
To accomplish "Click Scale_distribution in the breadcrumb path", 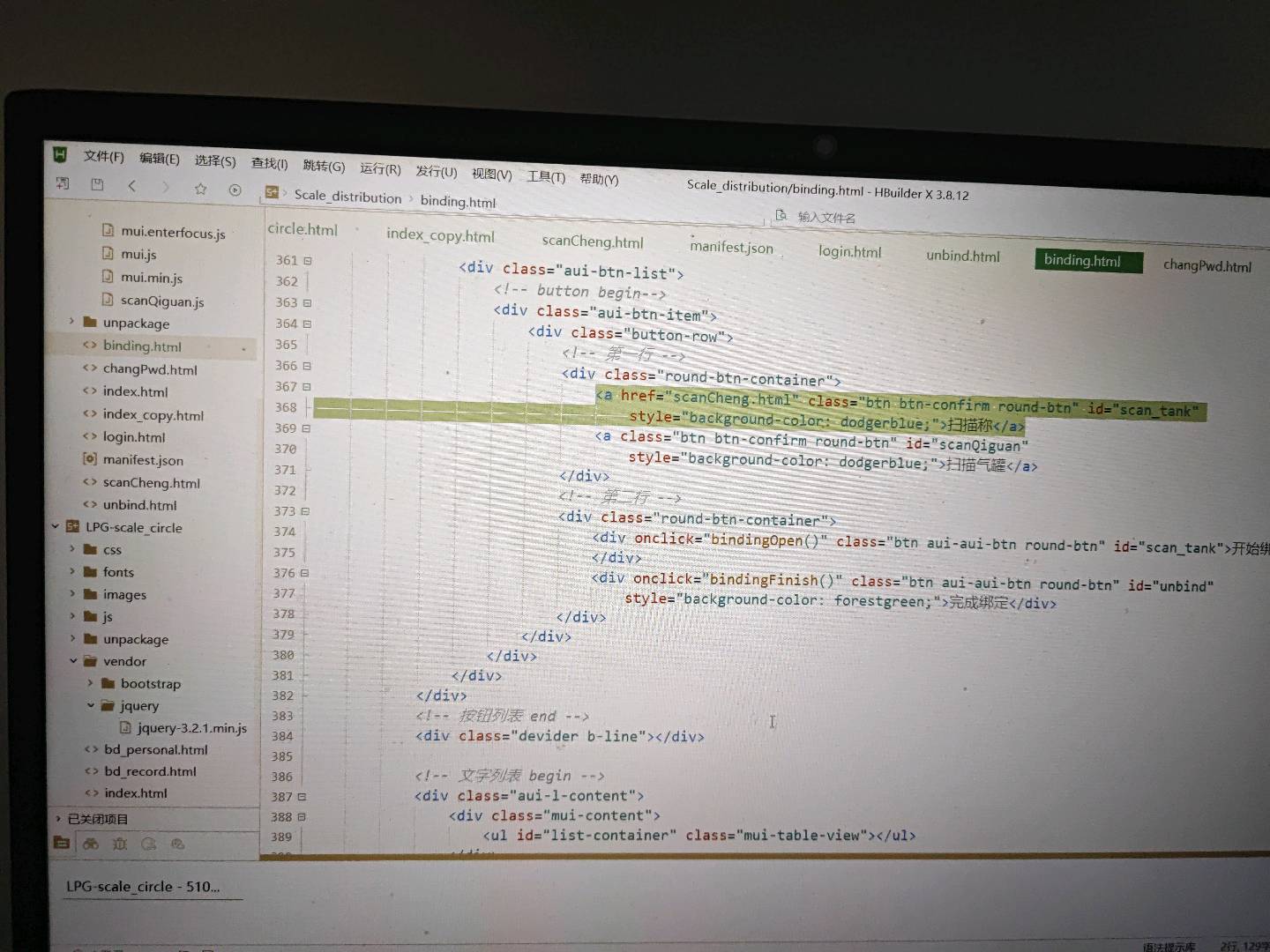I will [x=347, y=197].
